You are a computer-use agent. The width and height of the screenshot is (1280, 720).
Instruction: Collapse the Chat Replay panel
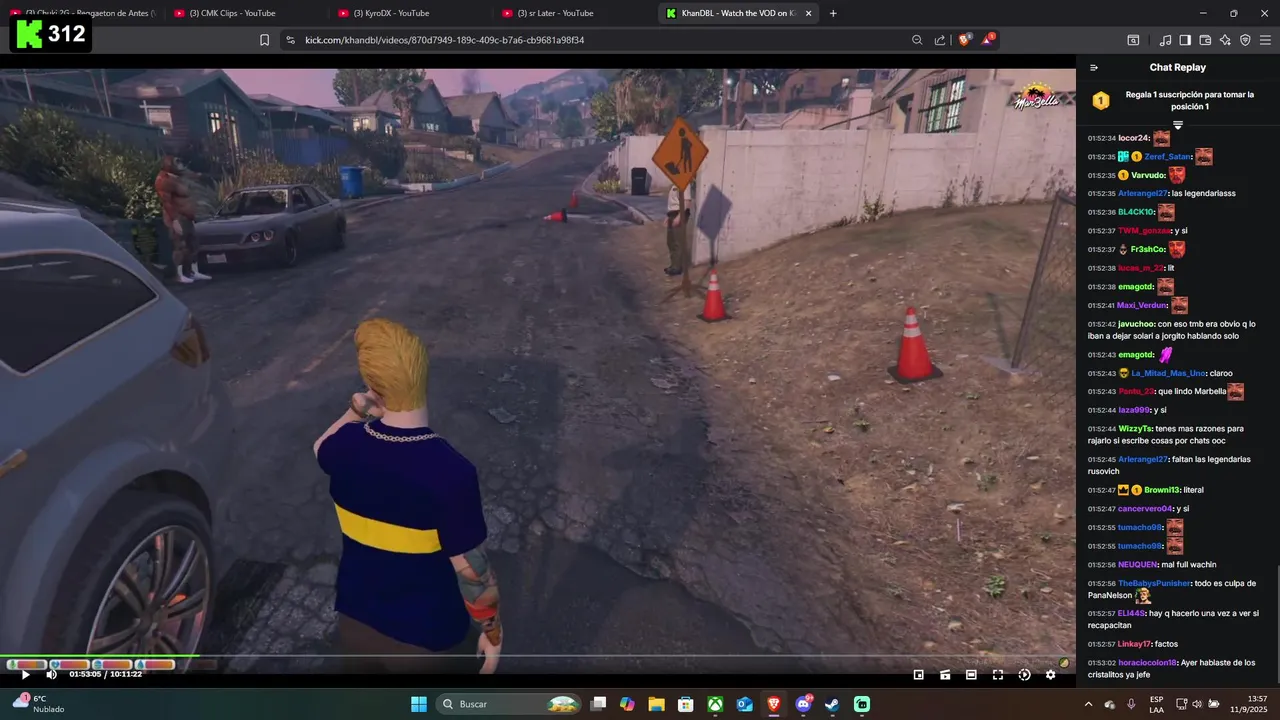tap(1094, 68)
